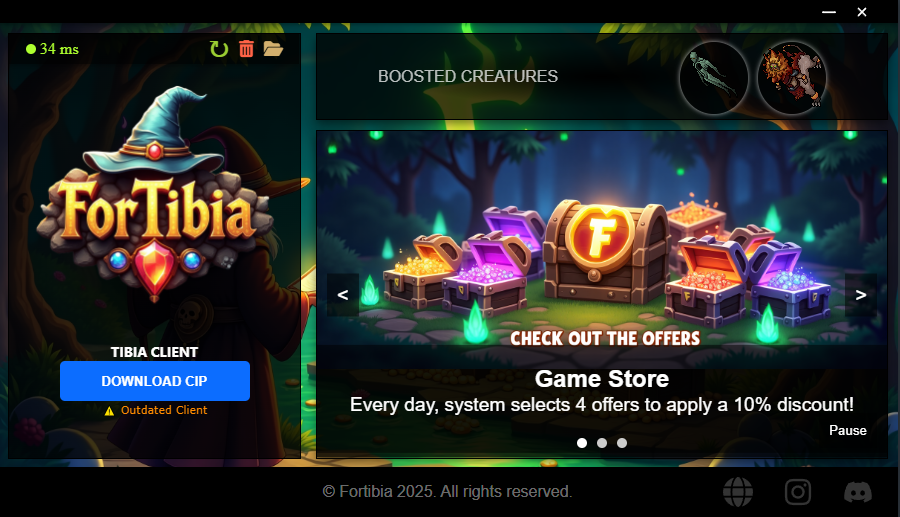The image size is (900, 517).
Task: Click the Game Store slide heading
Action: pyautogui.click(x=602, y=379)
